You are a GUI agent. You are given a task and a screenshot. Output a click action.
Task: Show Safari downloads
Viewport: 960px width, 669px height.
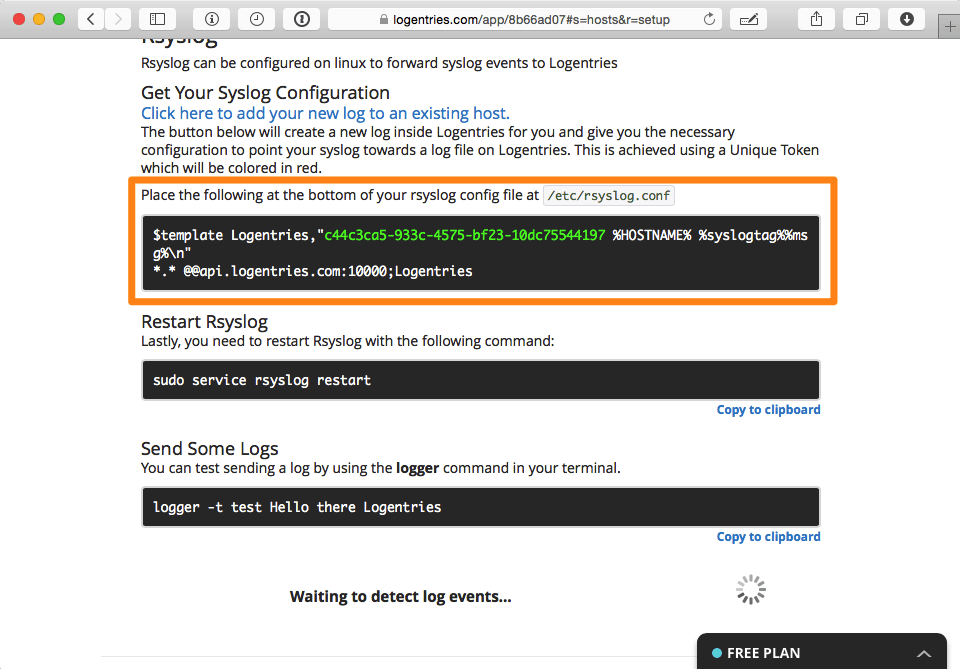(x=907, y=19)
